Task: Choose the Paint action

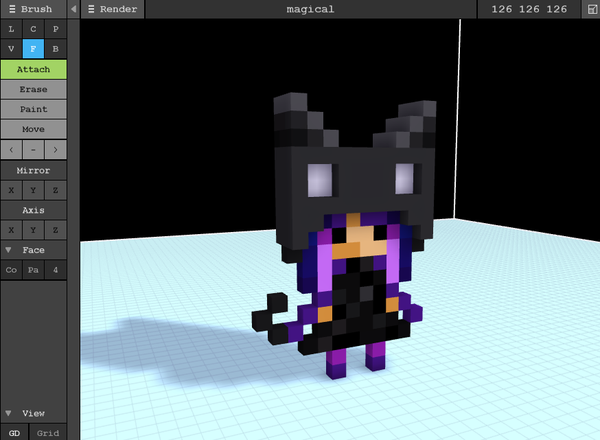Action: (x=33, y=109)
